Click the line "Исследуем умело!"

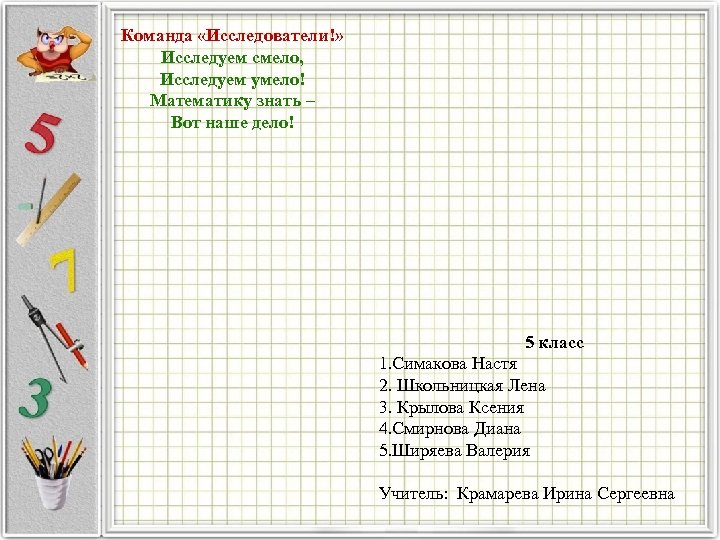[232, 79]
